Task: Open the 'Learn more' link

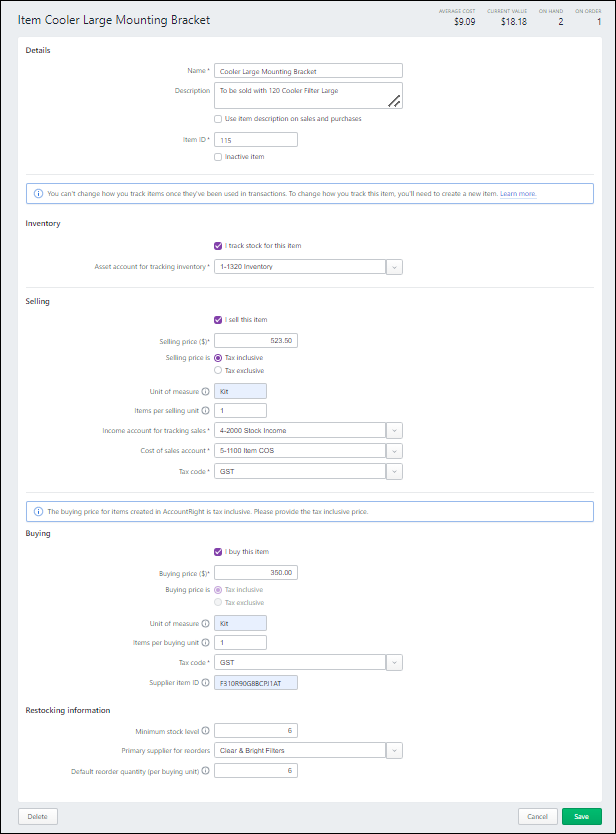Action: 518,194
